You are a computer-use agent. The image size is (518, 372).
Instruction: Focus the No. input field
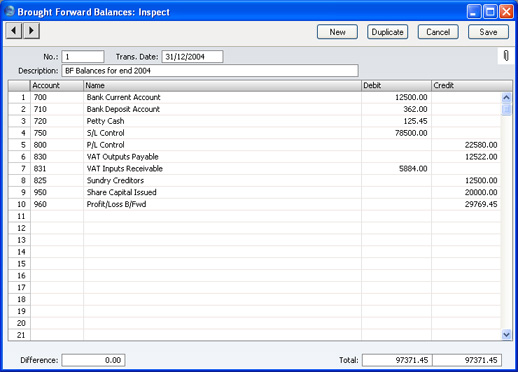click(x=83, y=57)
